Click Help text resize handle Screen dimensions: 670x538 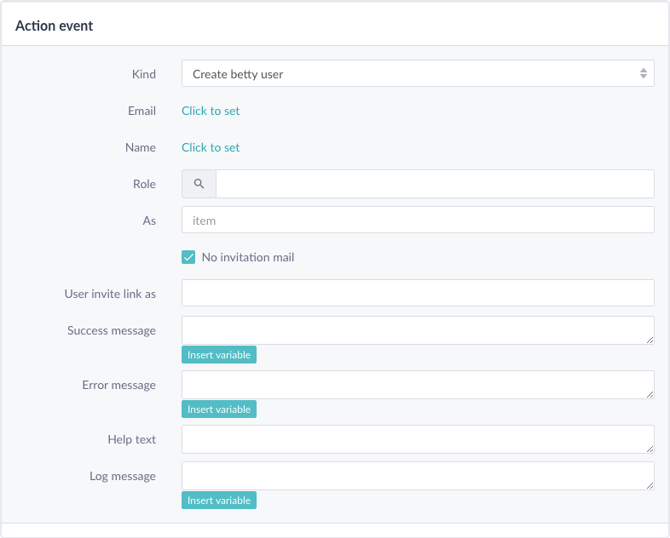(x=649, y=449)
